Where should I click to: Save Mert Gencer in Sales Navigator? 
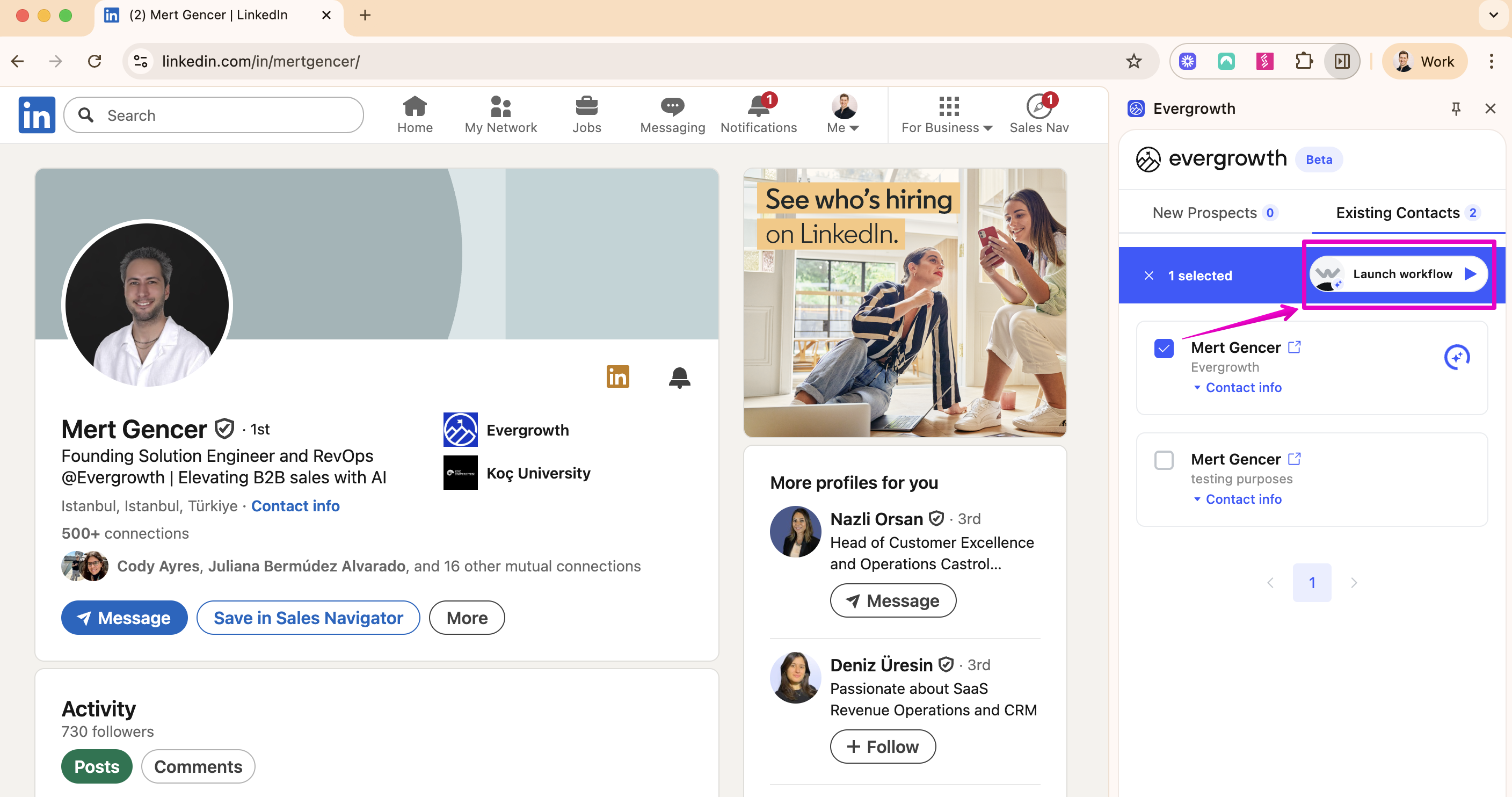[308, 618]
